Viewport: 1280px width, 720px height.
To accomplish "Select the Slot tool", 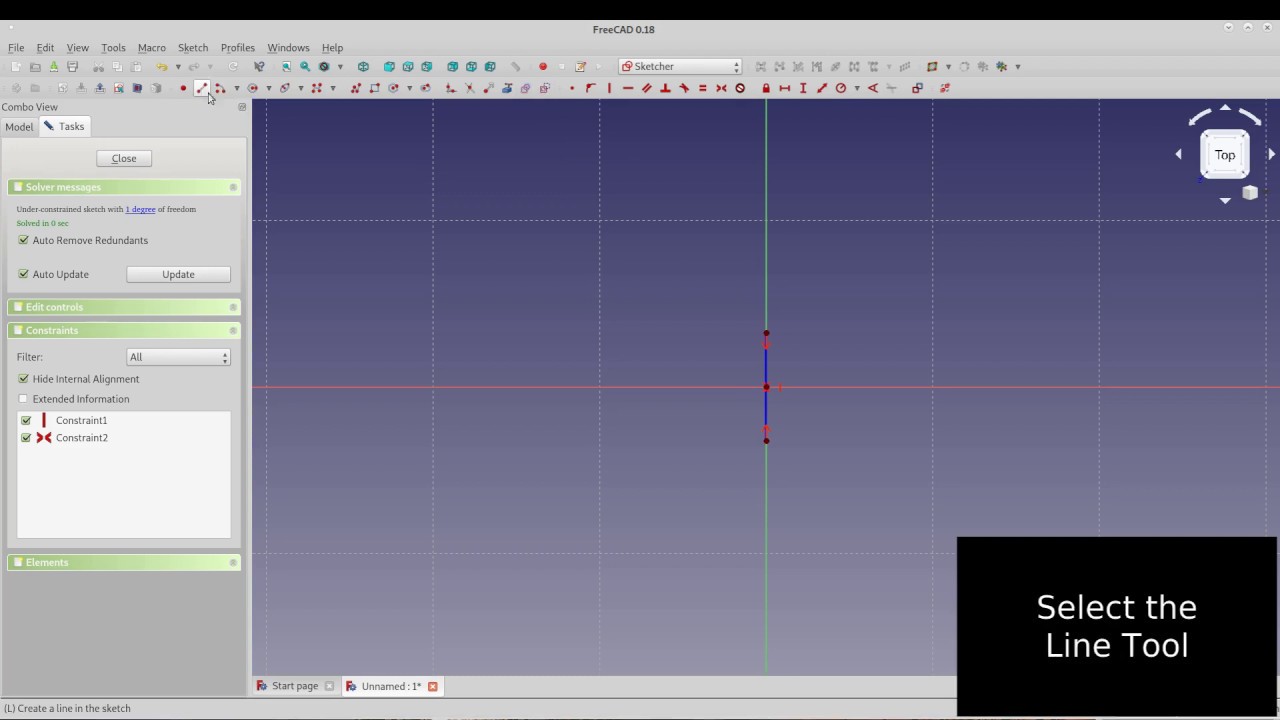I will (426, 88).
